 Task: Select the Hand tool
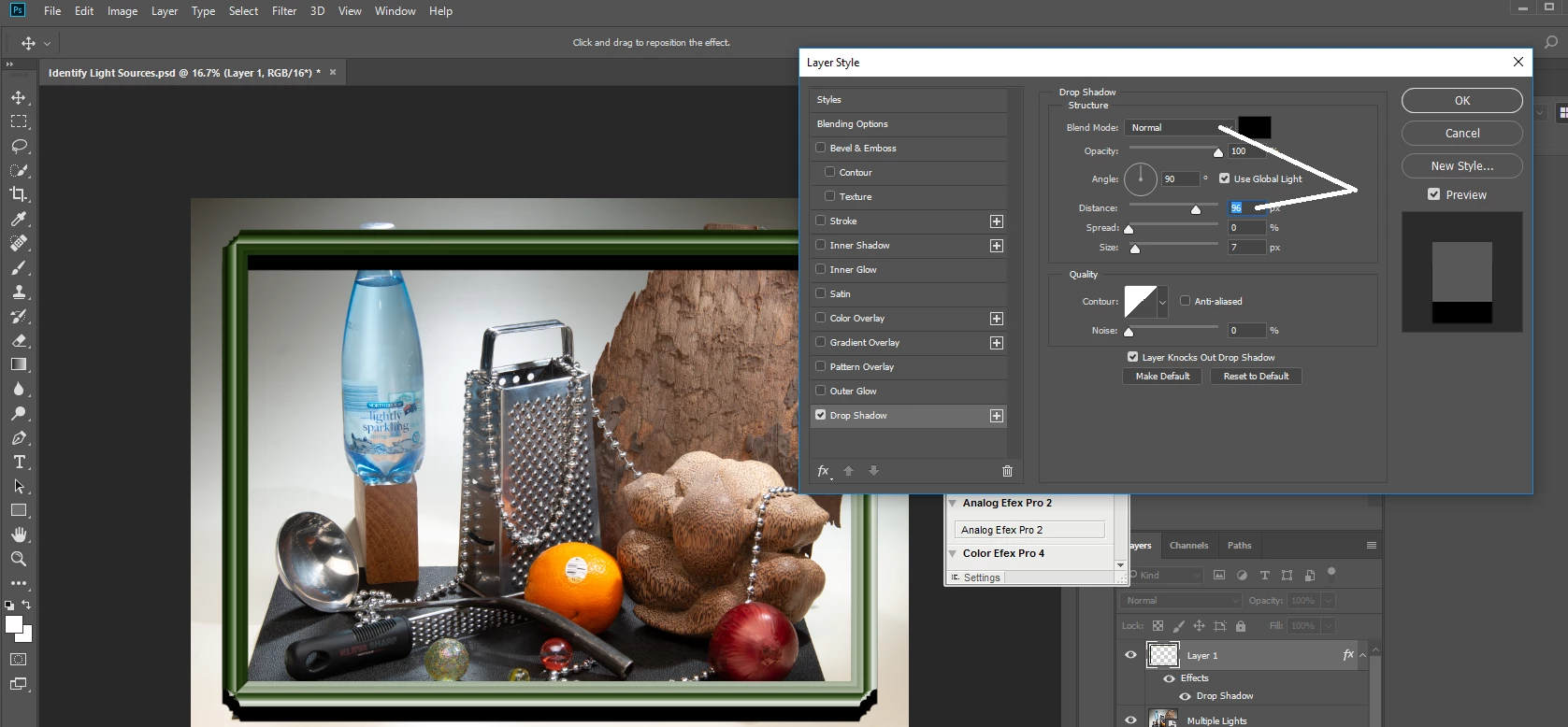19,535
